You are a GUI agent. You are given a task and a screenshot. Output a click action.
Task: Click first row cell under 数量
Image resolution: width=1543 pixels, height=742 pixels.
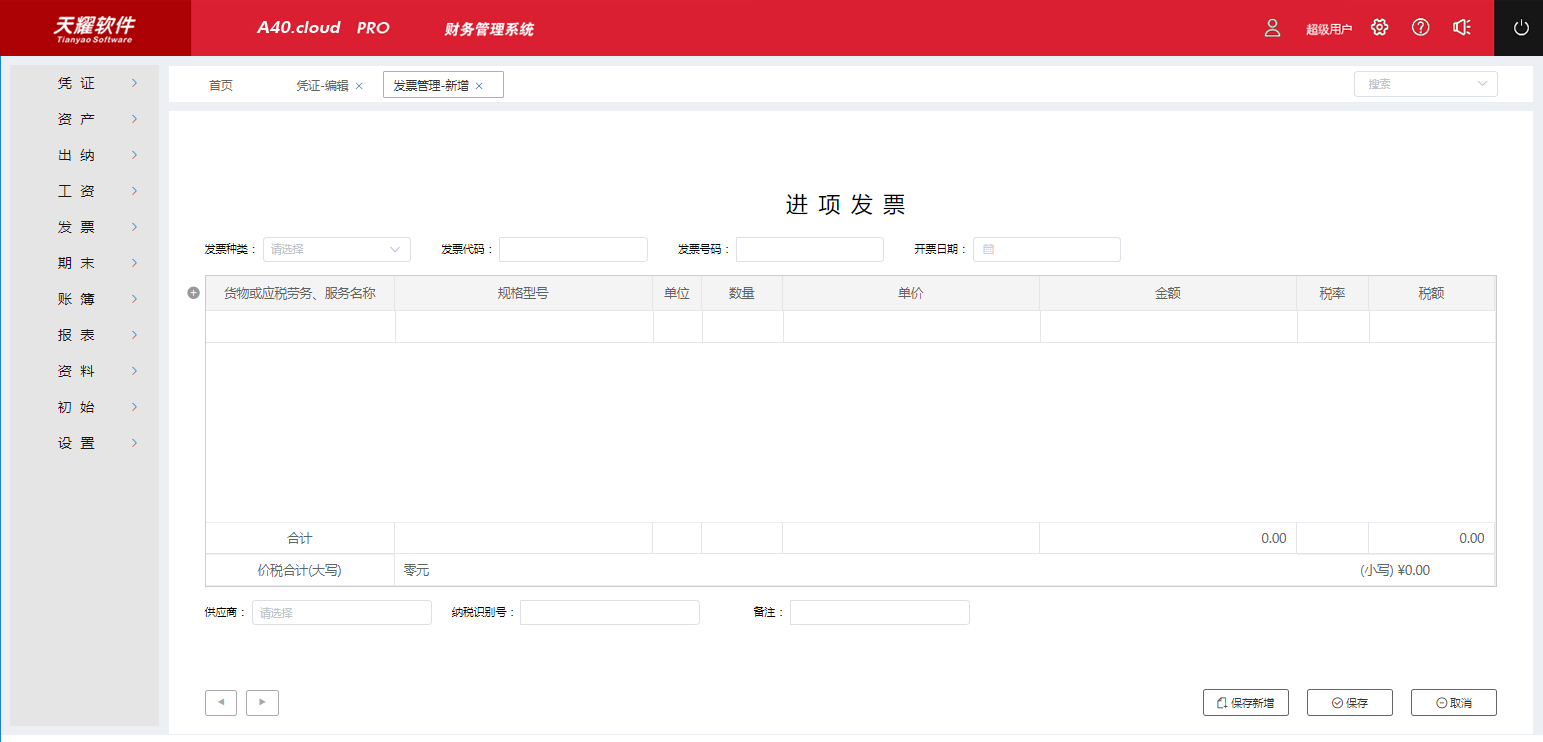click(x=743, y=327)
